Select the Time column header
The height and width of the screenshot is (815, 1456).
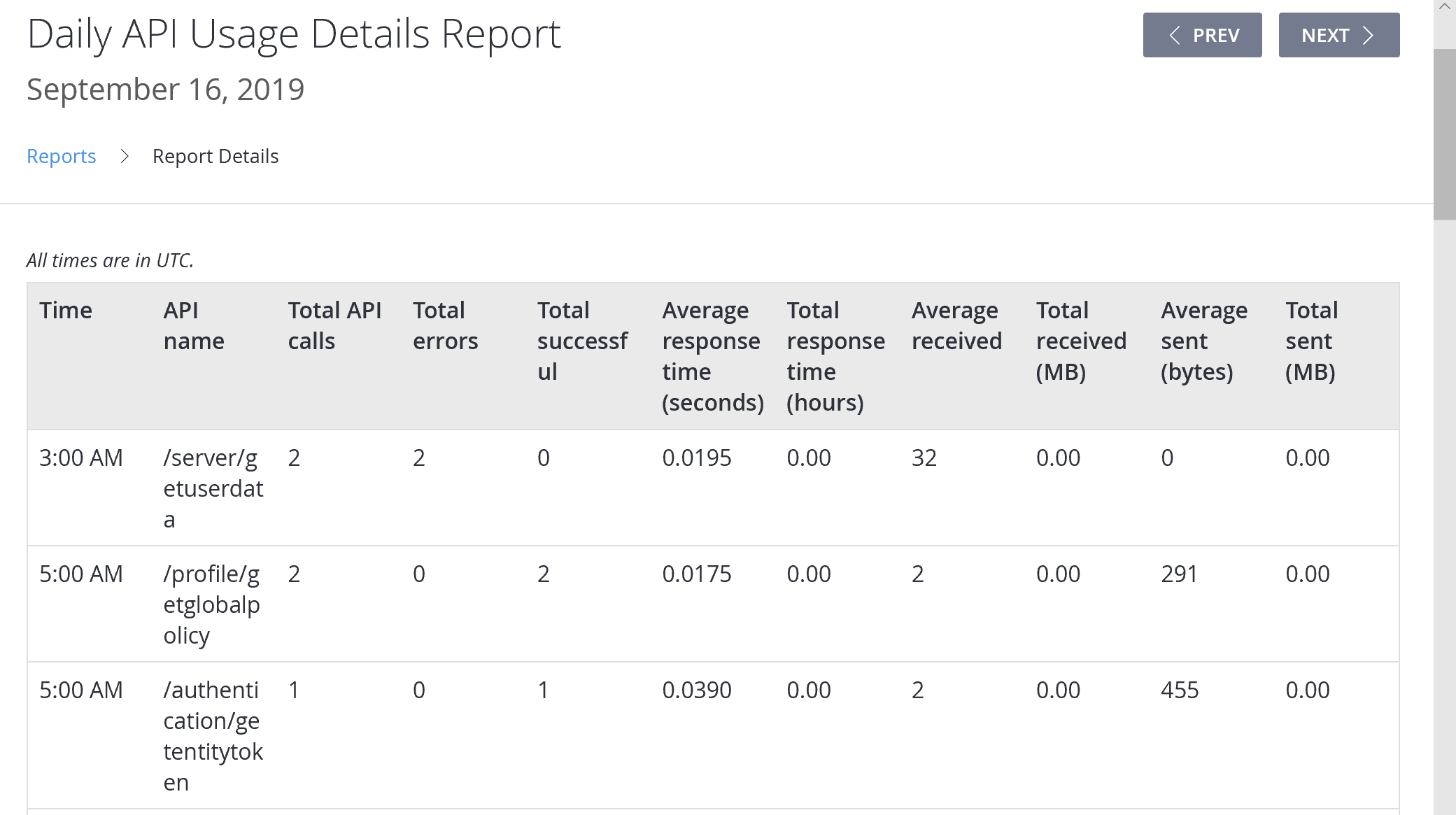[66, 310]
